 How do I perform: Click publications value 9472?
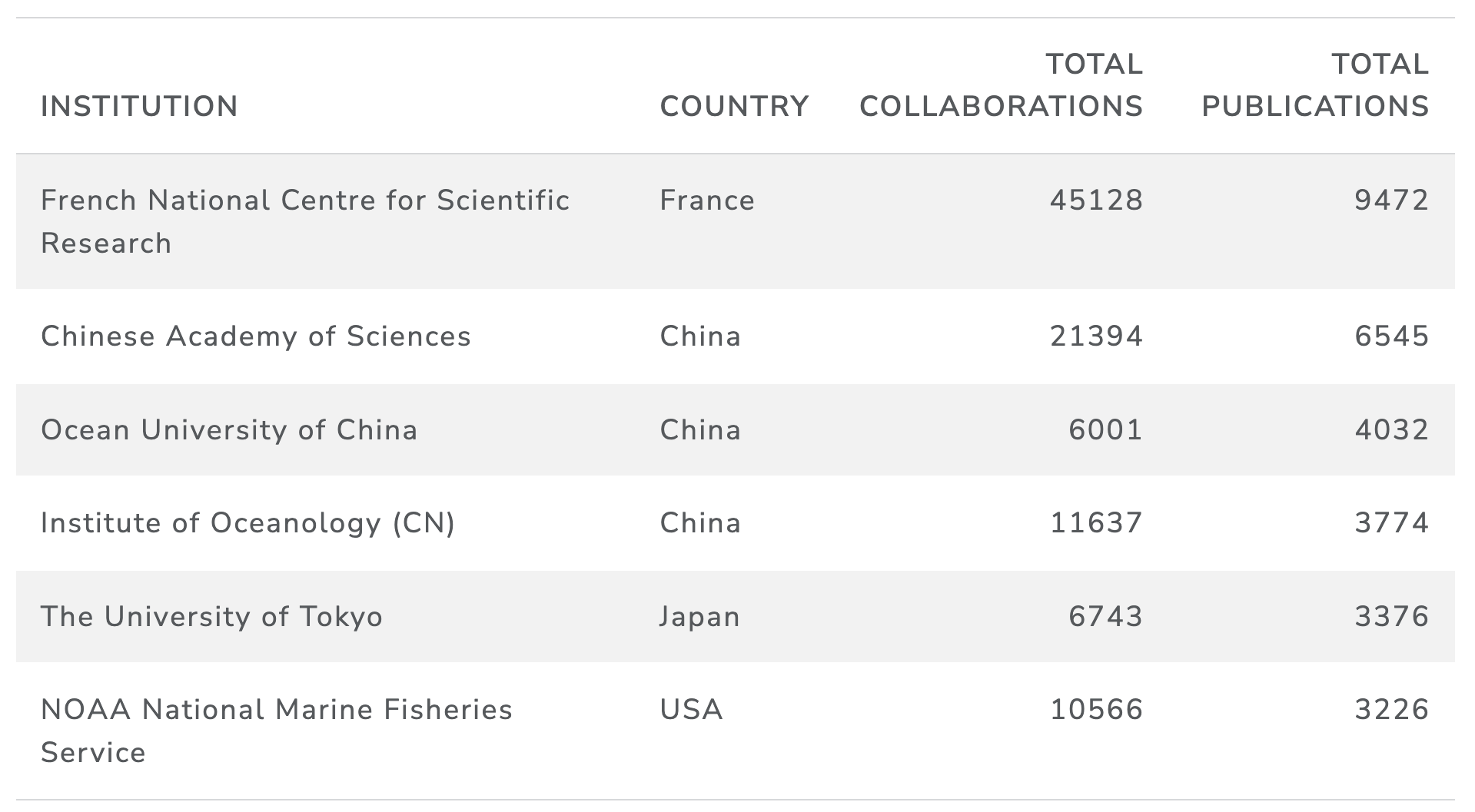1392,201
